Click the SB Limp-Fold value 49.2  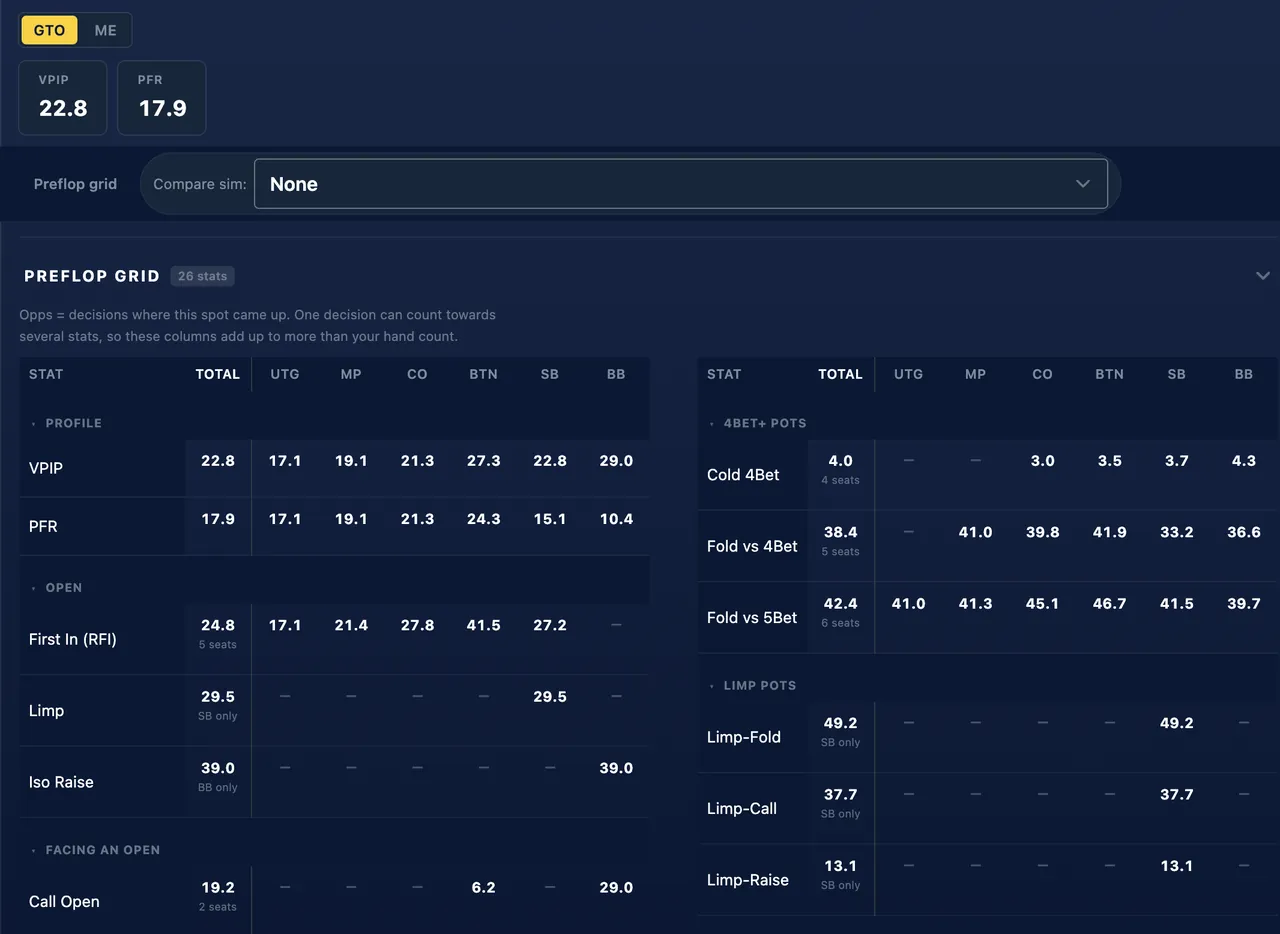[1176, 723]
